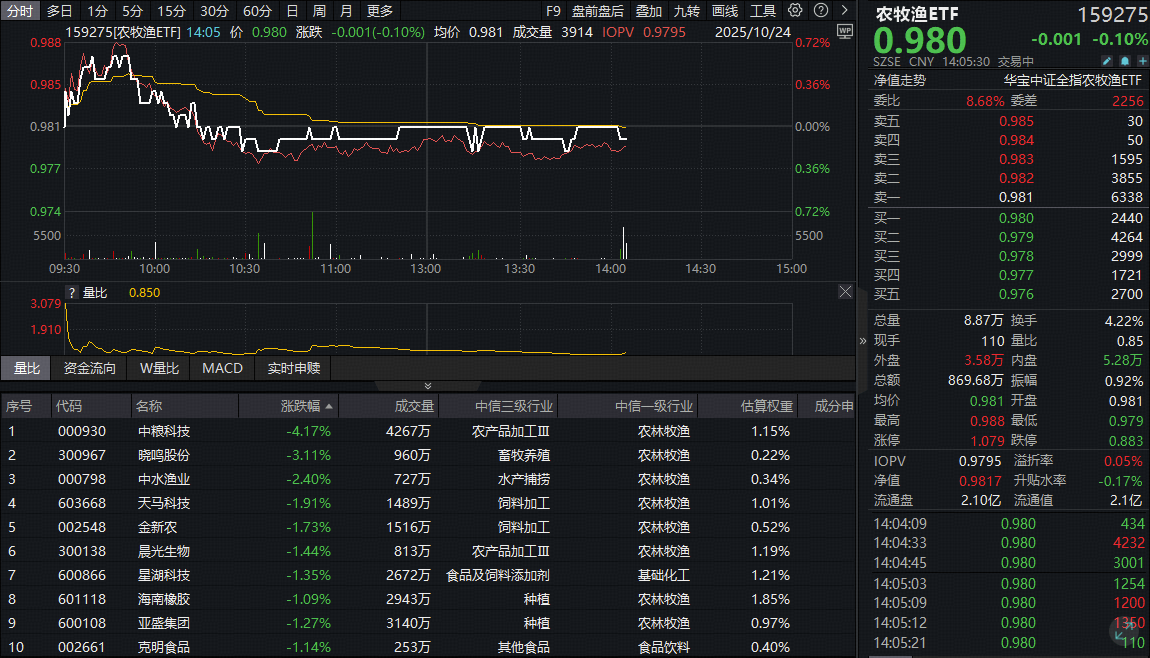
Task: Toggle the 九转 nine-turn indicator
Action: (x=687, y=10)
